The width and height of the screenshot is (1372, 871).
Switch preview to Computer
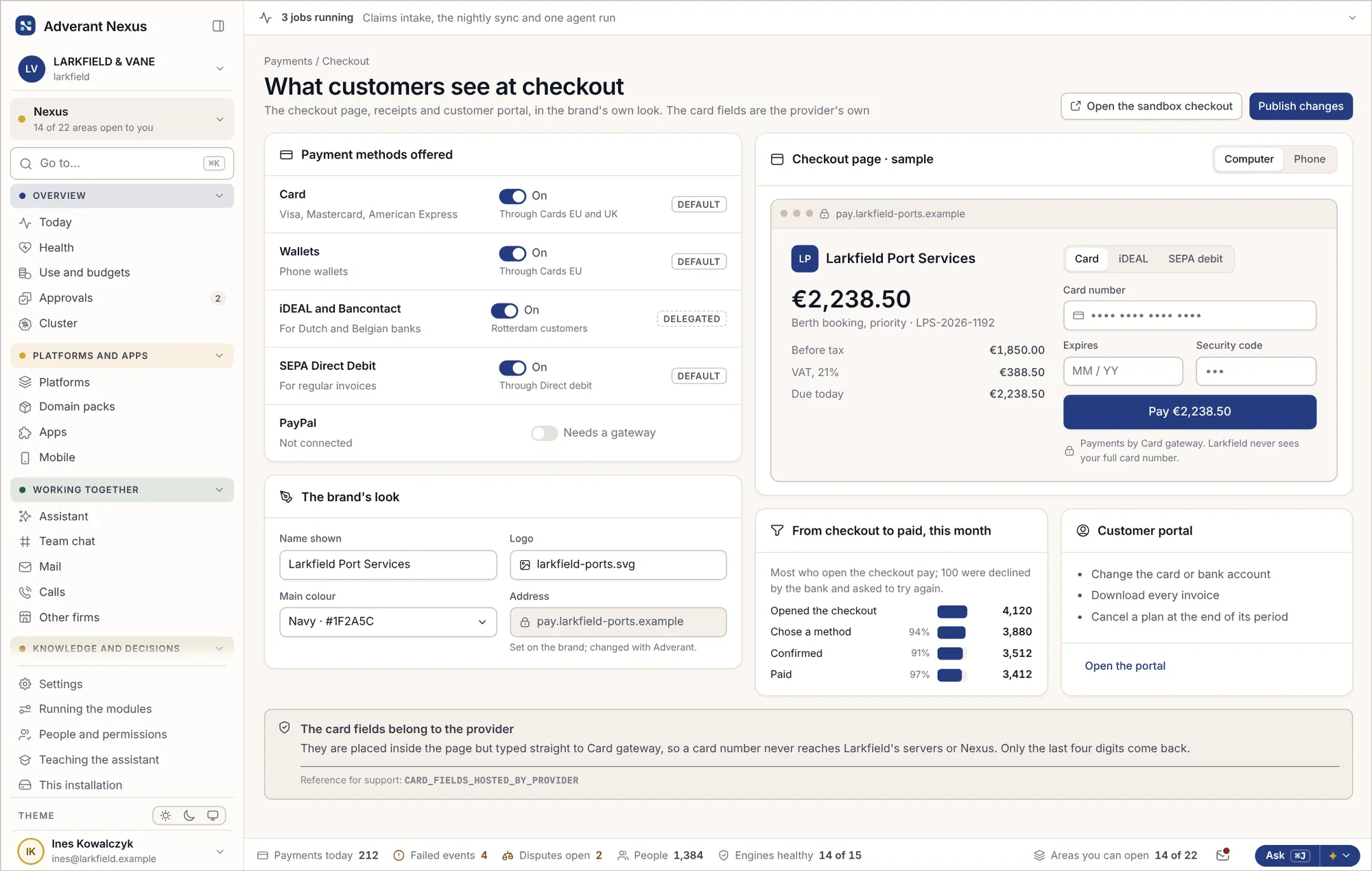[x=1249, y=159]
